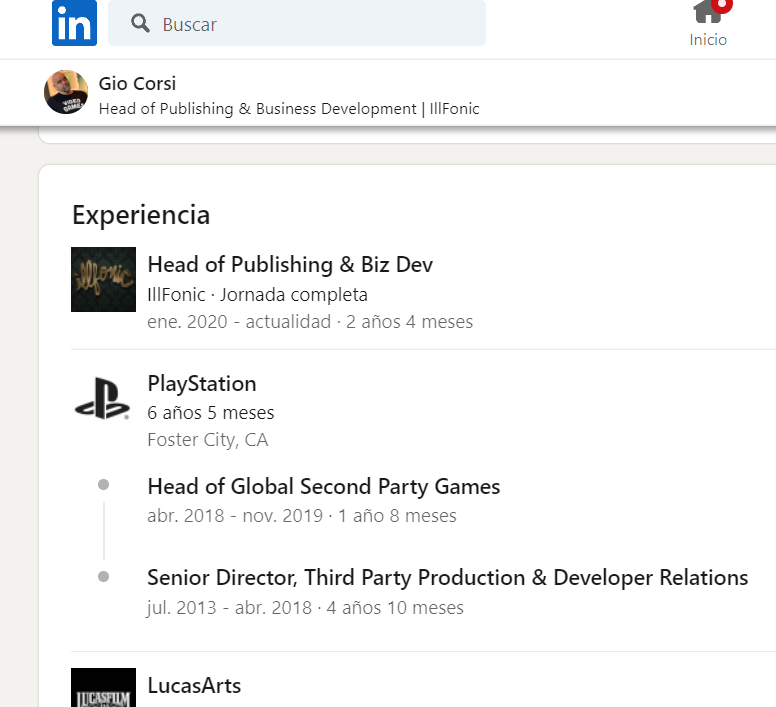Open the PlayStation logo icon
776x707 pixels.
tap(103, 398)
